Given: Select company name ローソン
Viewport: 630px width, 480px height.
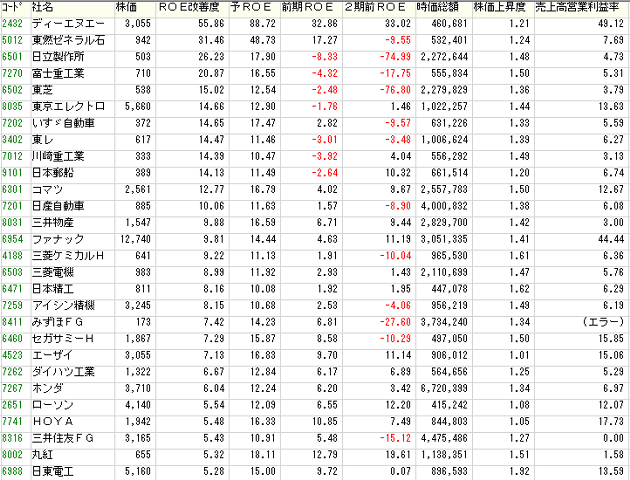Looking at the screenshot, I should point(53,405).
